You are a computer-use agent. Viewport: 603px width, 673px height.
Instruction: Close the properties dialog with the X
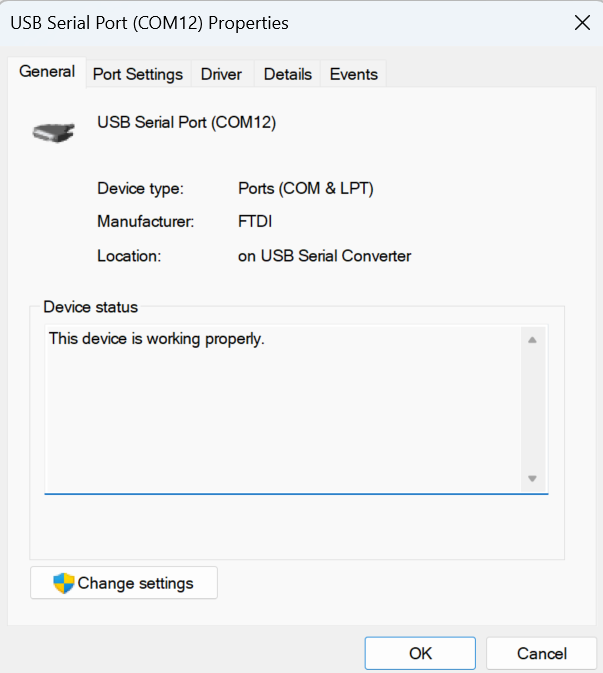[581, 23]
